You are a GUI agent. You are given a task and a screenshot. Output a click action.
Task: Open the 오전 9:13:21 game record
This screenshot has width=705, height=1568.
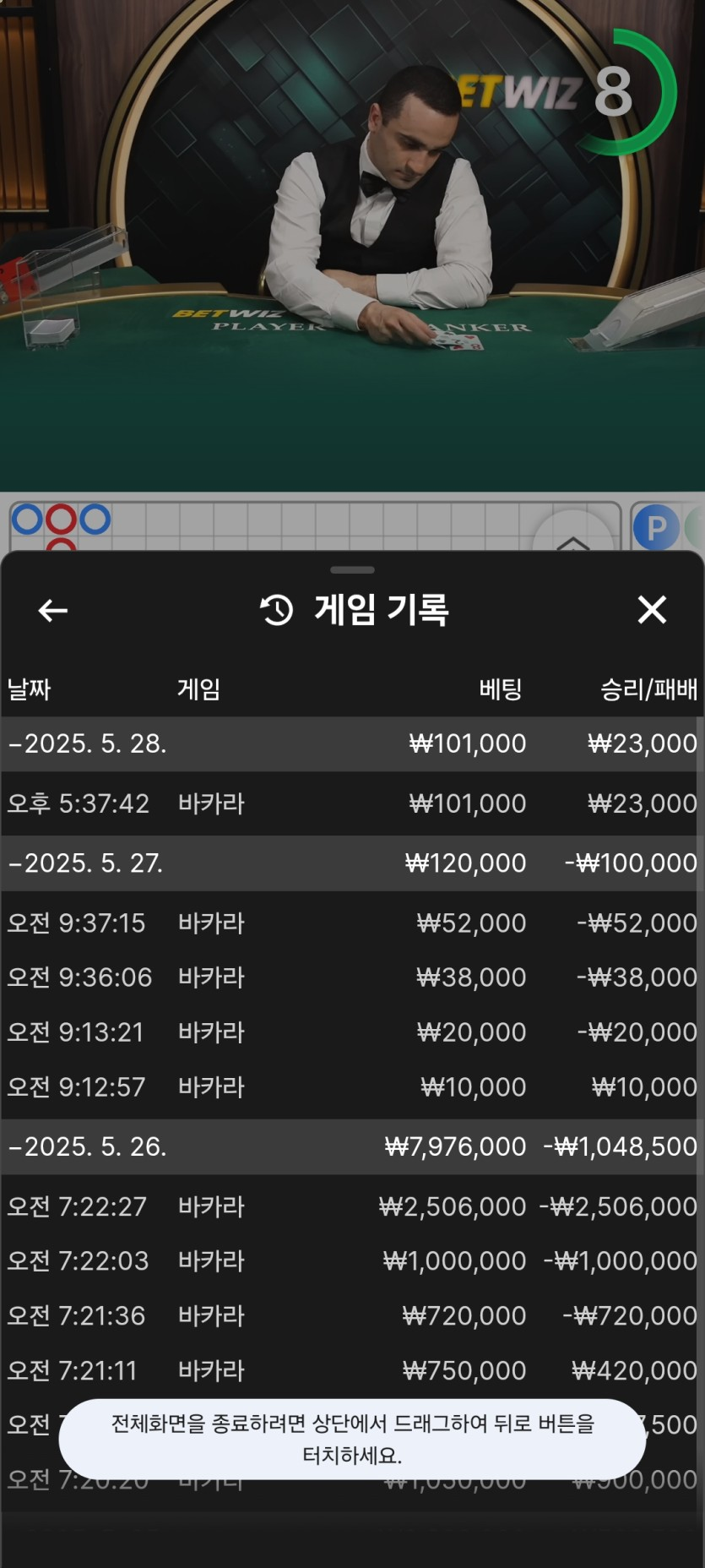click(x=352, y=1032)
